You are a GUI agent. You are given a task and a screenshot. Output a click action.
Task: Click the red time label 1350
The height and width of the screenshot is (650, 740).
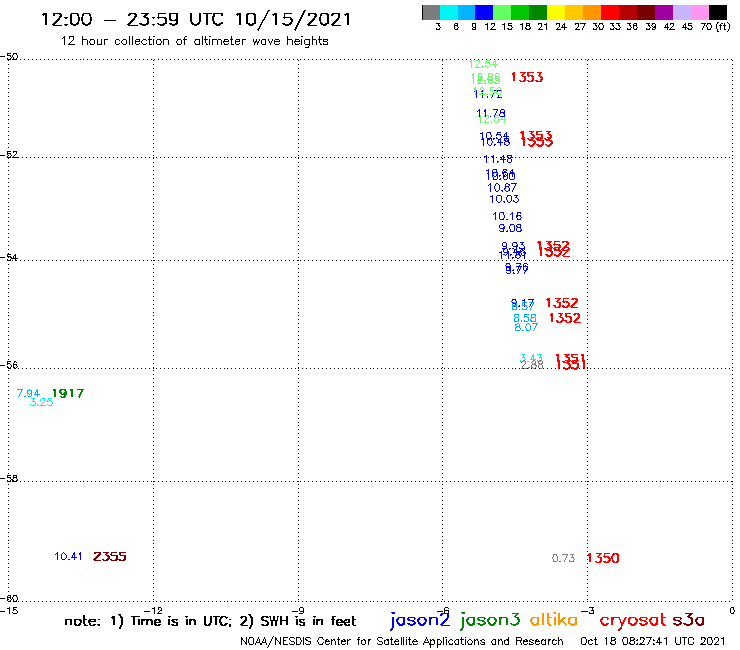pyautogui.click(x=603, y=558)
